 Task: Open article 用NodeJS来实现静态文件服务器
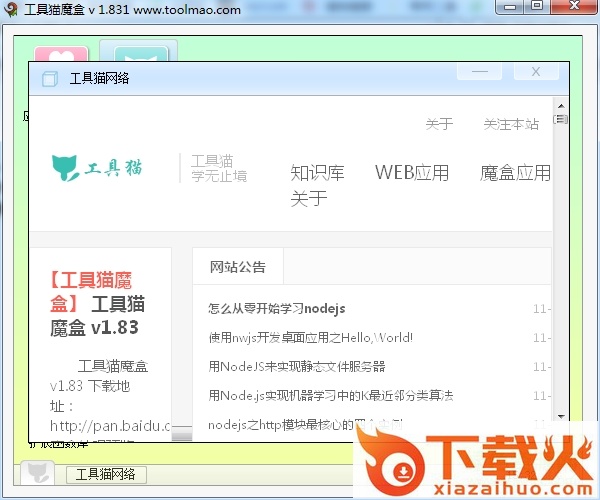[297, 366]
